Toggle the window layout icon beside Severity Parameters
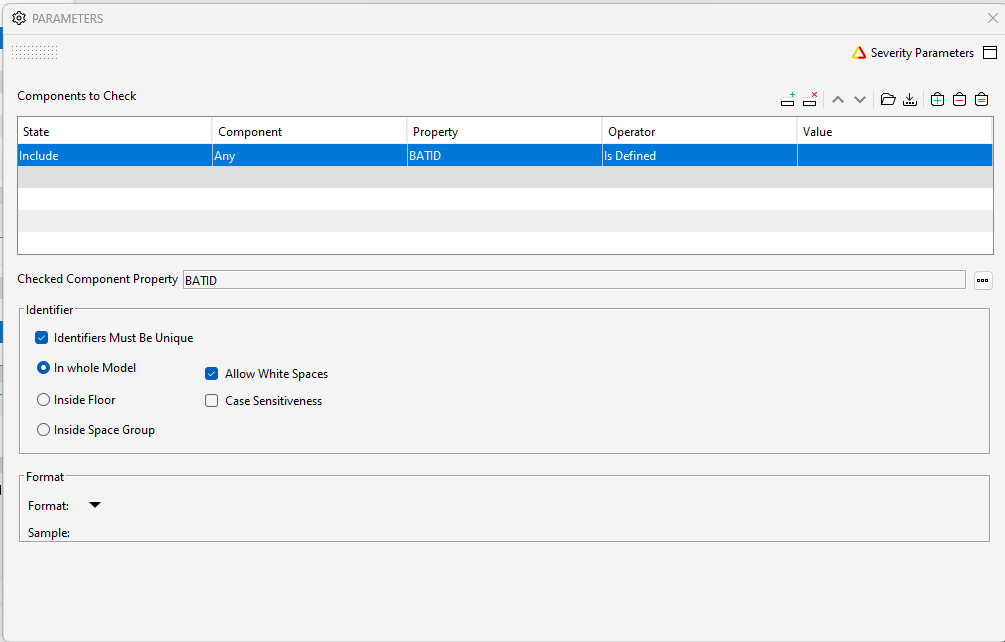Image resolution: width=1005 pixels, height=642 pixels. [990, 53]
